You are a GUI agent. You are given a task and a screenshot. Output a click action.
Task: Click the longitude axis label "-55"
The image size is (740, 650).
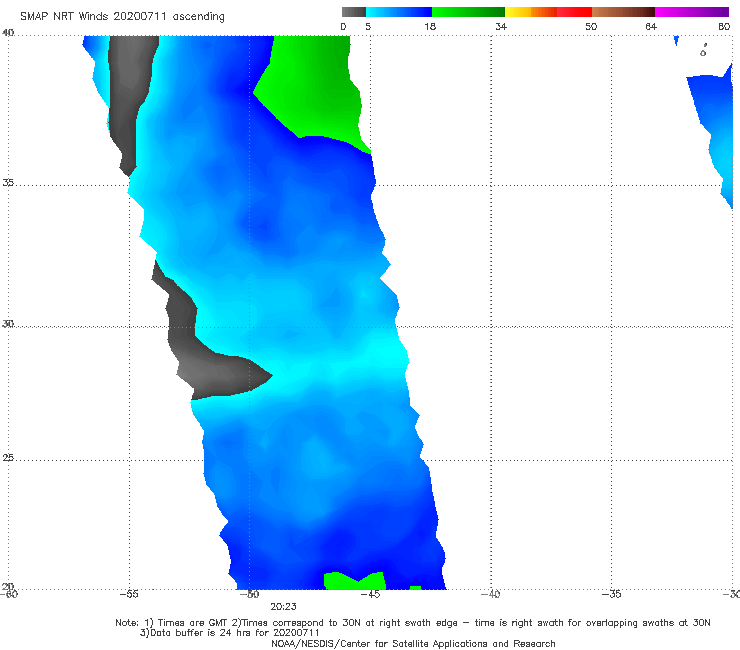[129, 594]
